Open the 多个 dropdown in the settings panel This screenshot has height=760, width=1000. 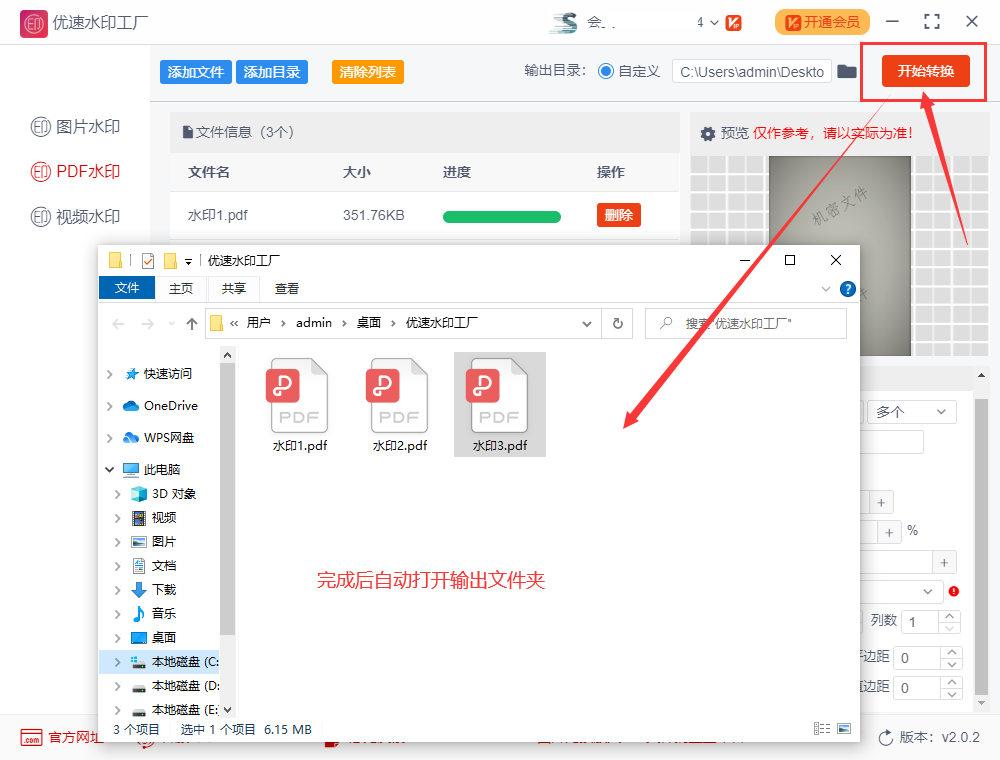(910, 411)
